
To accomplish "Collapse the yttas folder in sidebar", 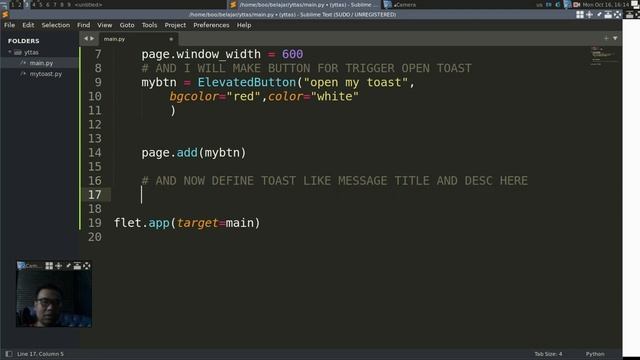I will 10,52.
